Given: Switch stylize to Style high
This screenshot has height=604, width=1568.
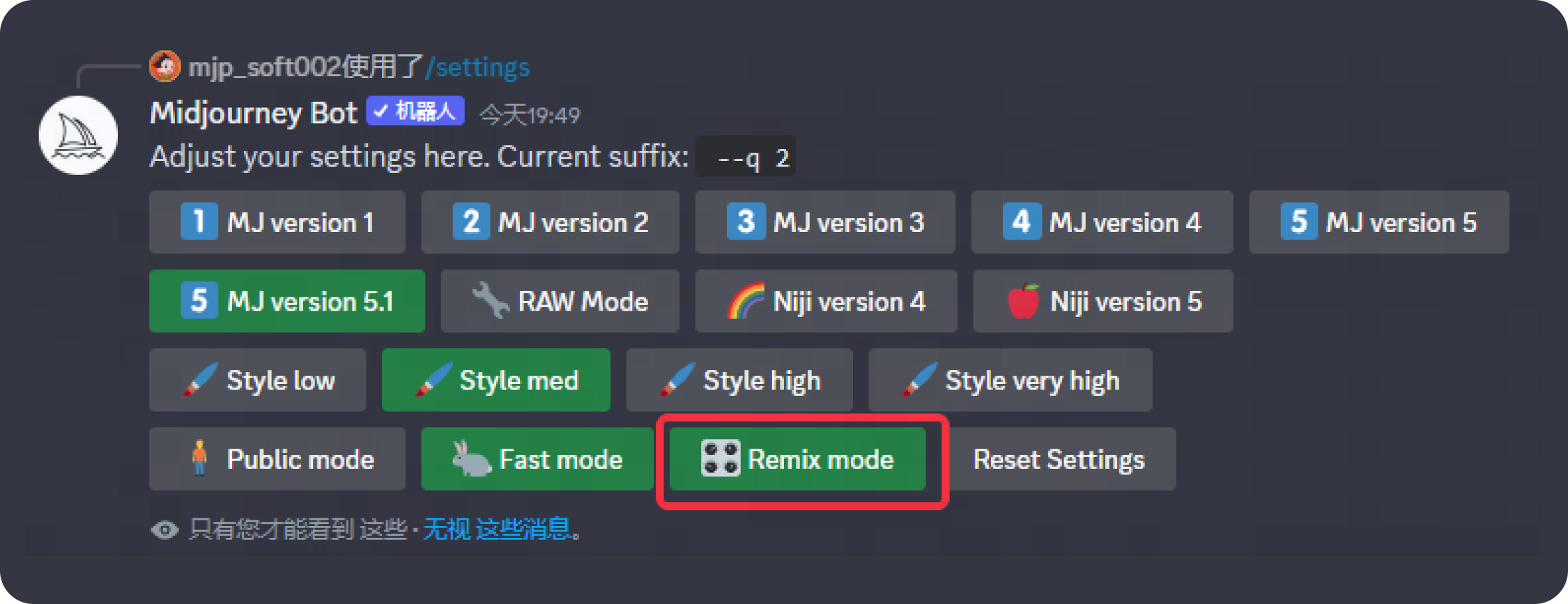Looking at the screenshot, I should coord(739,380).
